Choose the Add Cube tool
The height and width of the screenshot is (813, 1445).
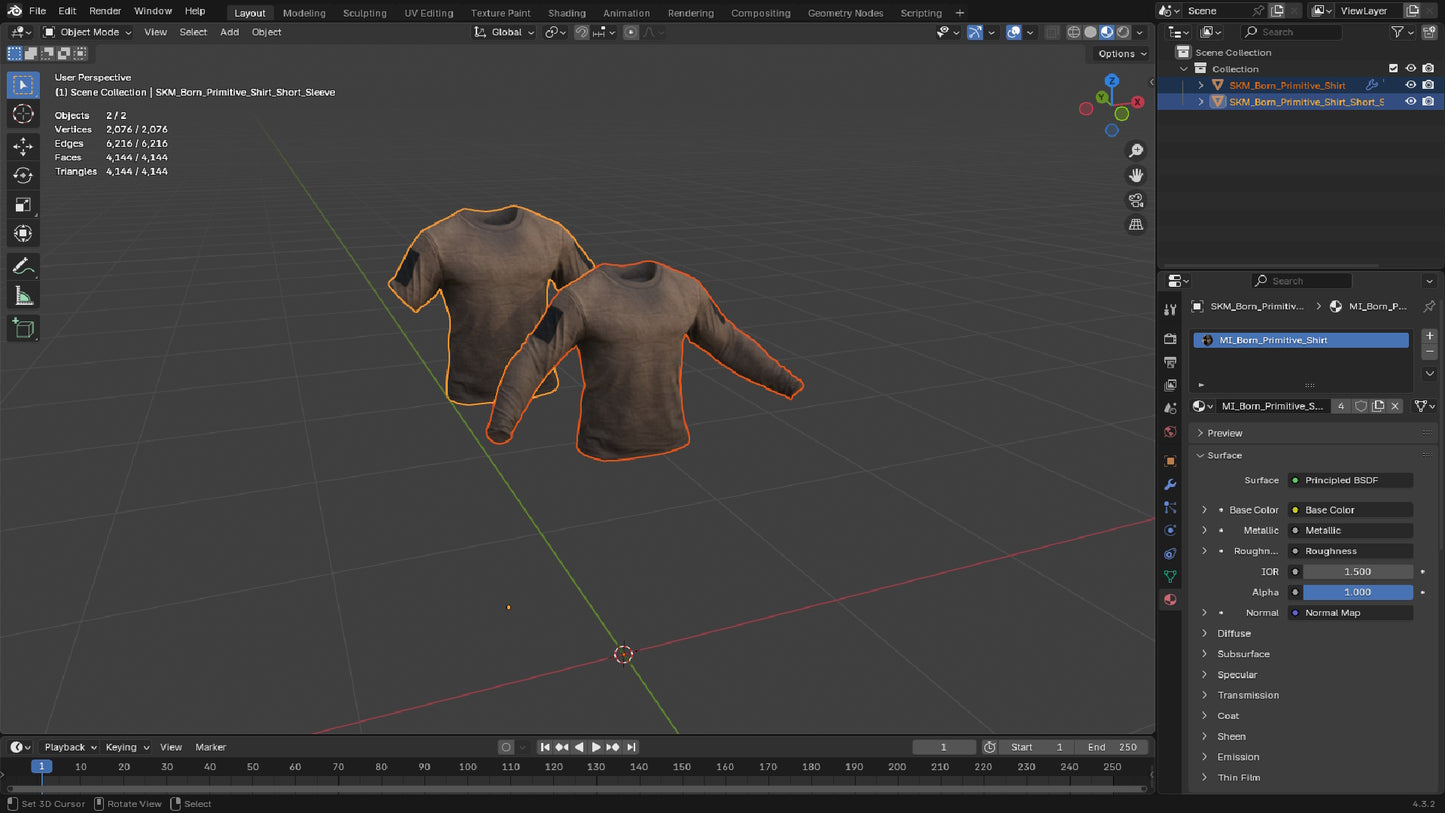[x=23, y=328]
